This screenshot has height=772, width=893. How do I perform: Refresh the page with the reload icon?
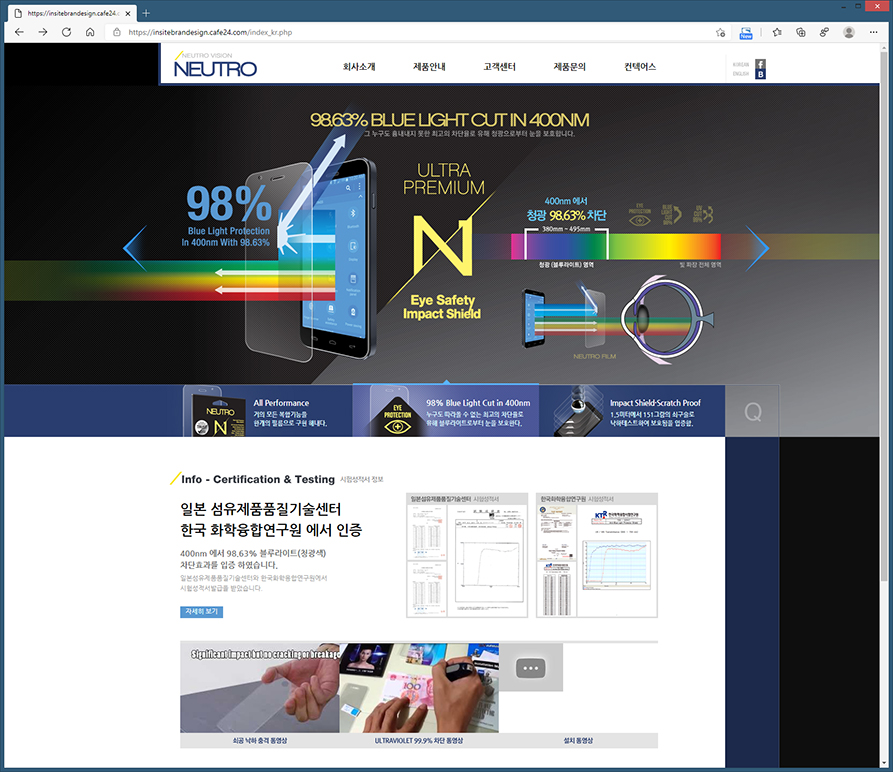point(66,32)
